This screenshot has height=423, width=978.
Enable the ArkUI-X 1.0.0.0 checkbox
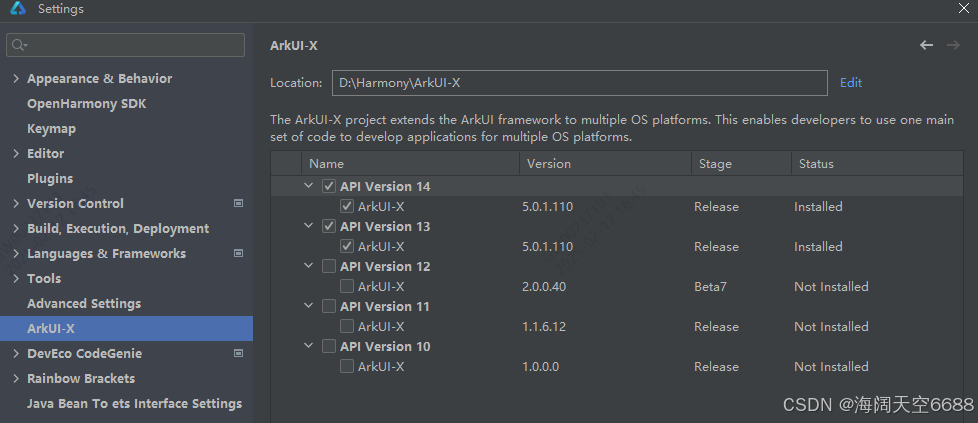[x=347, y=366]
